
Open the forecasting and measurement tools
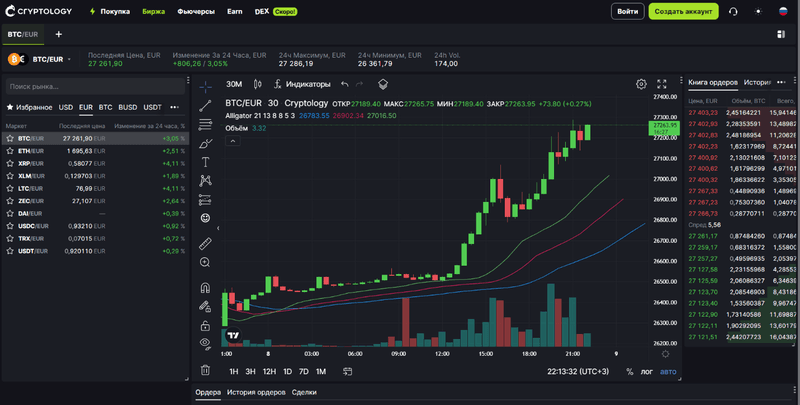[x=205, y=199]
